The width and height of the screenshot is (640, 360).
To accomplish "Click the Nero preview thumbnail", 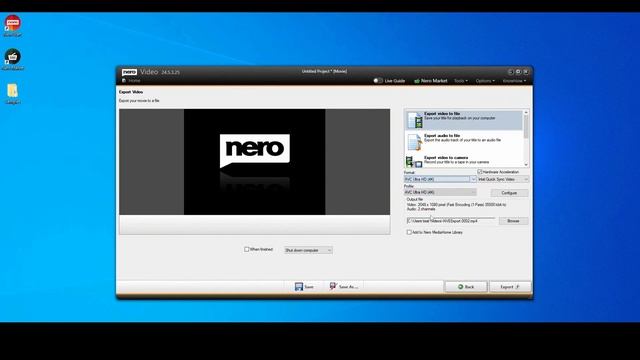I will (255, 162).
